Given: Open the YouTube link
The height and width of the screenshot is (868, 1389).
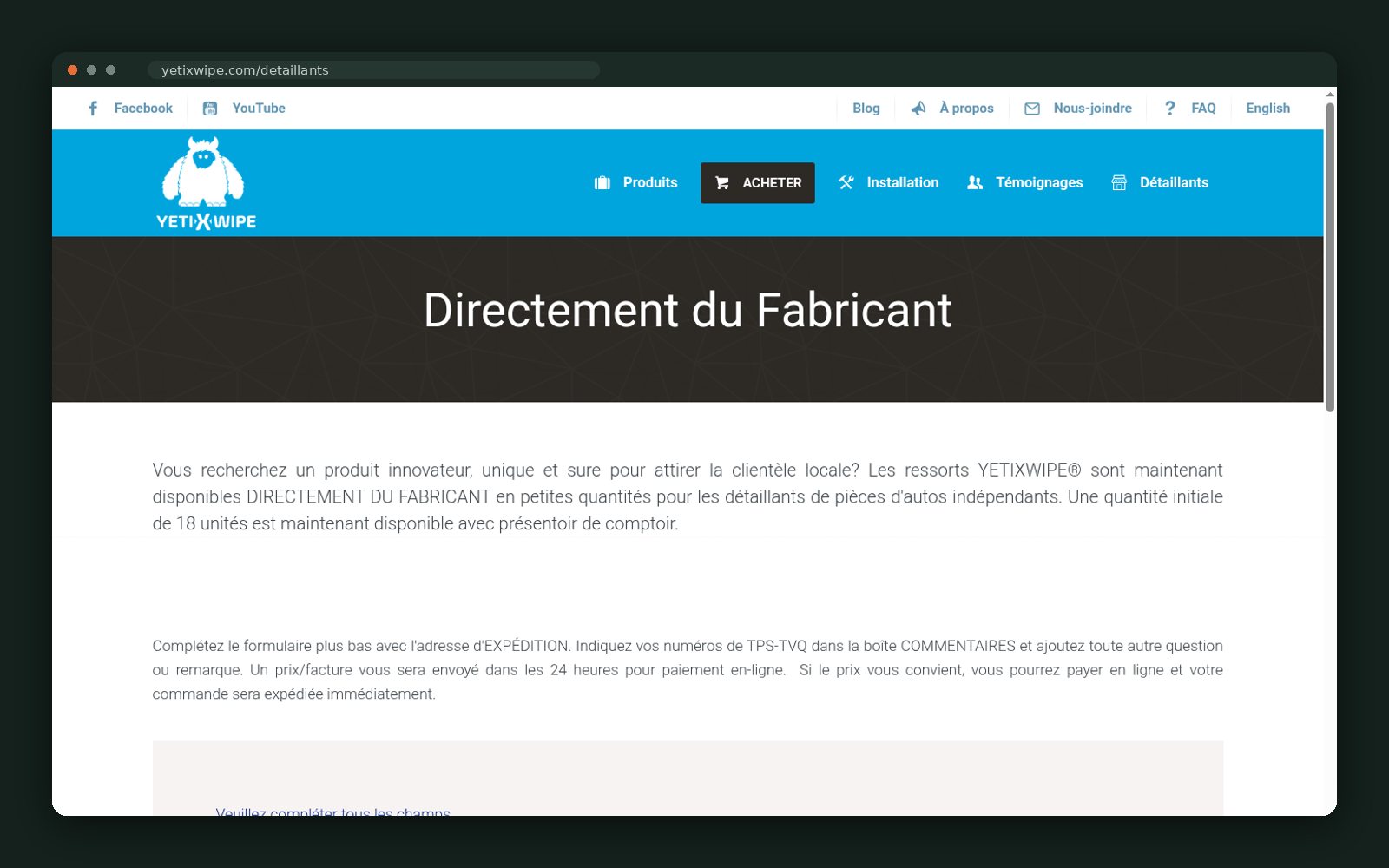Looking at the screenshot, I should pyautogui.click(x=259, y=108).
